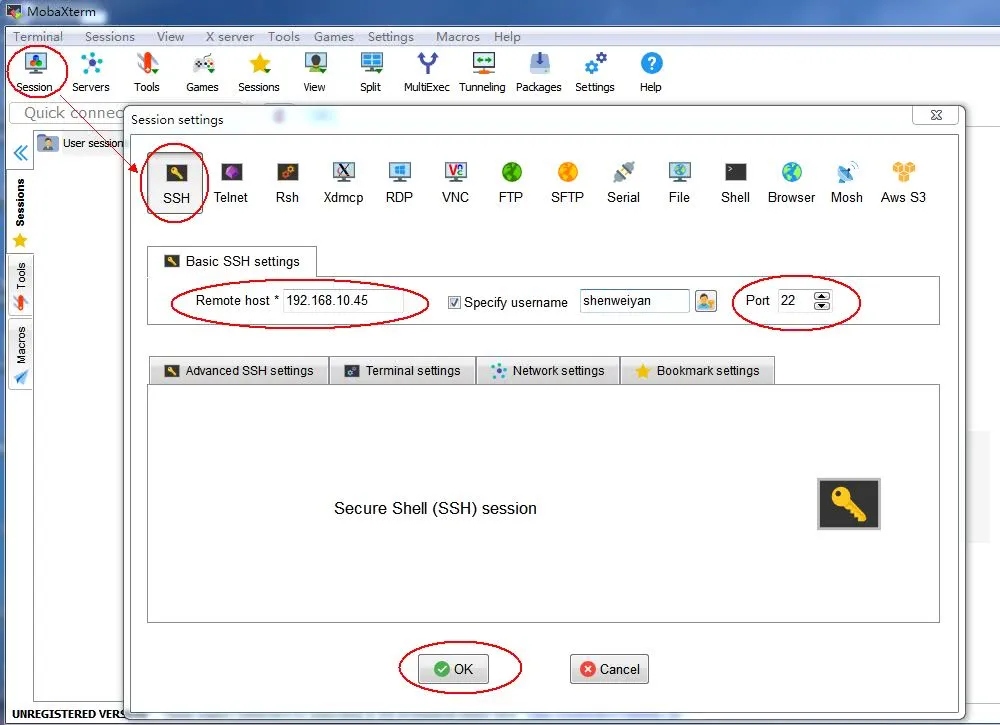Image resolution: width=1000 pixels, height=725 pixels.
Task: Select the Basic SSH settings tab
Action: click(x=232, y=261)
